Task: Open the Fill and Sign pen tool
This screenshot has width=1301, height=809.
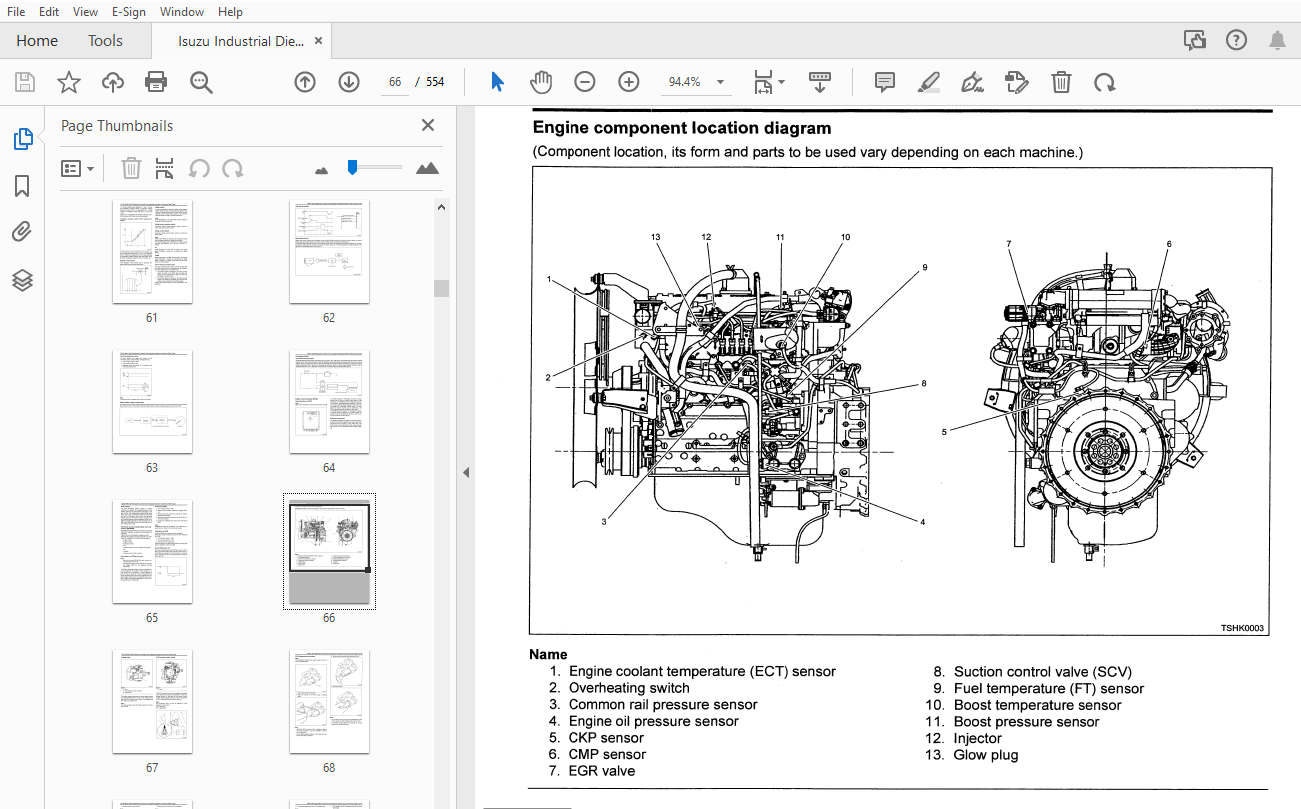Action: [971, 82]
